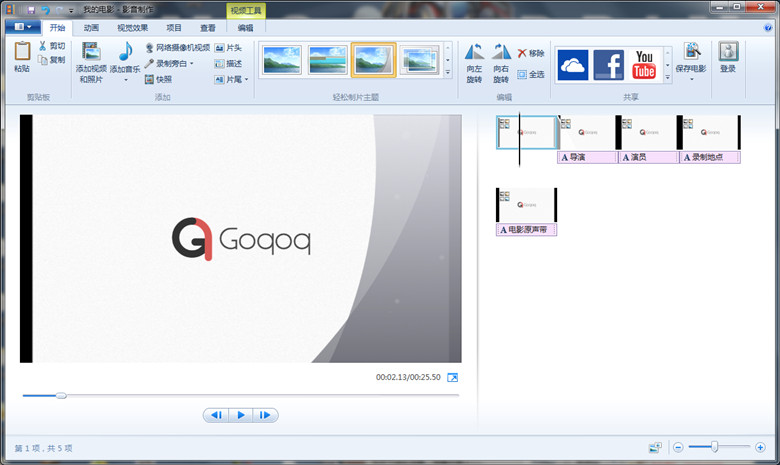Click theme gallery down arrow
780x465 pixels.
coord(448,60)
